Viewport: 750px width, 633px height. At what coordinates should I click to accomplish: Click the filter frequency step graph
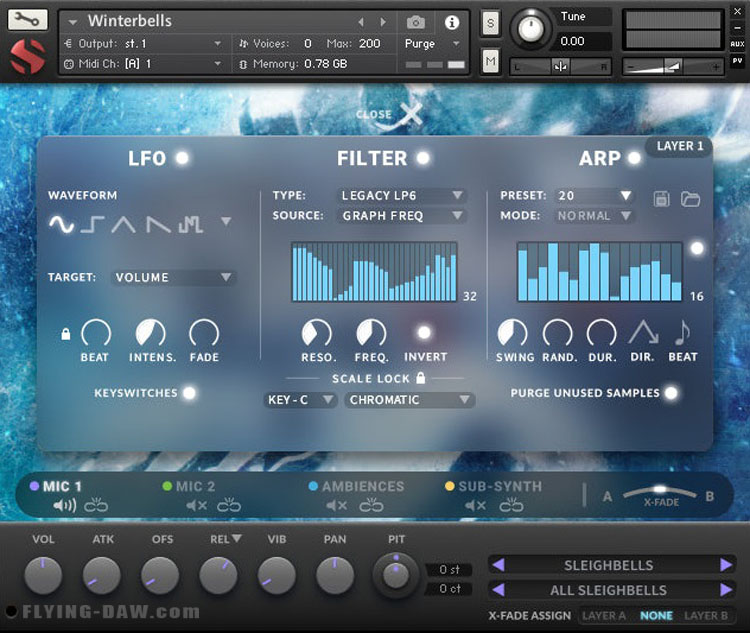[374, 272]
